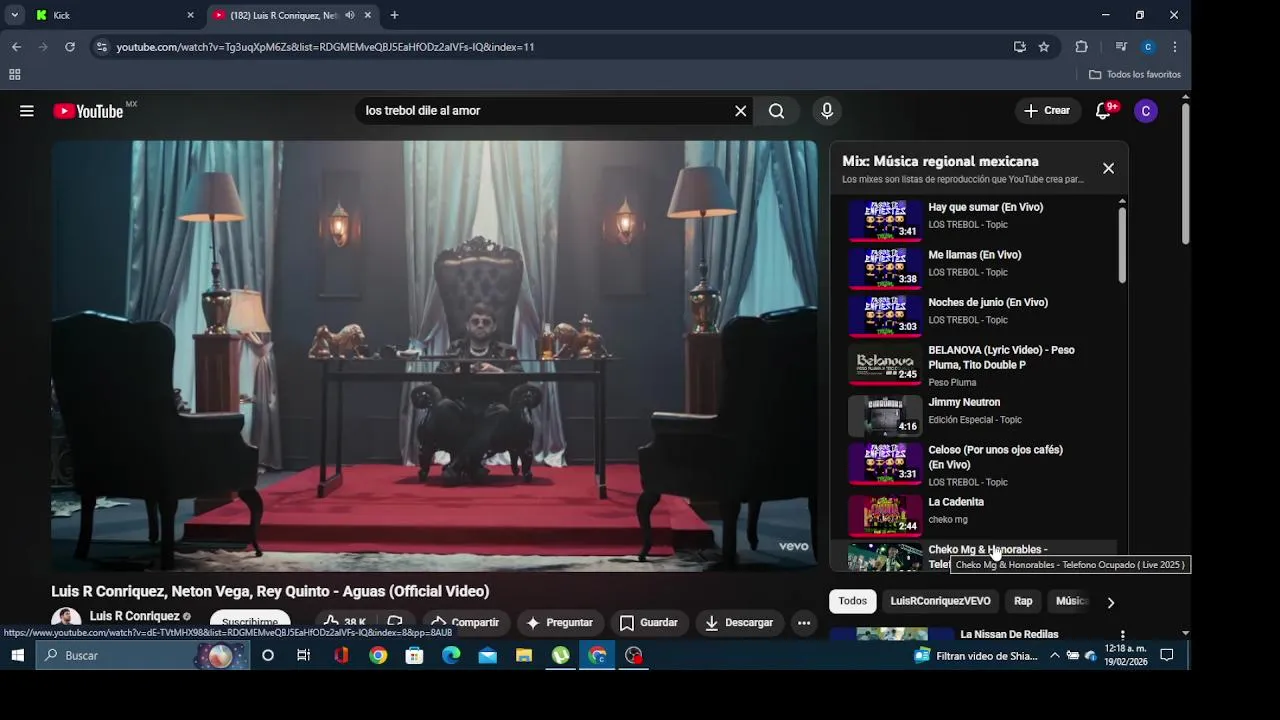1280x720 pixels.
Task: Click the page vertical scrollbar
Action: [x=1186, y=172]
